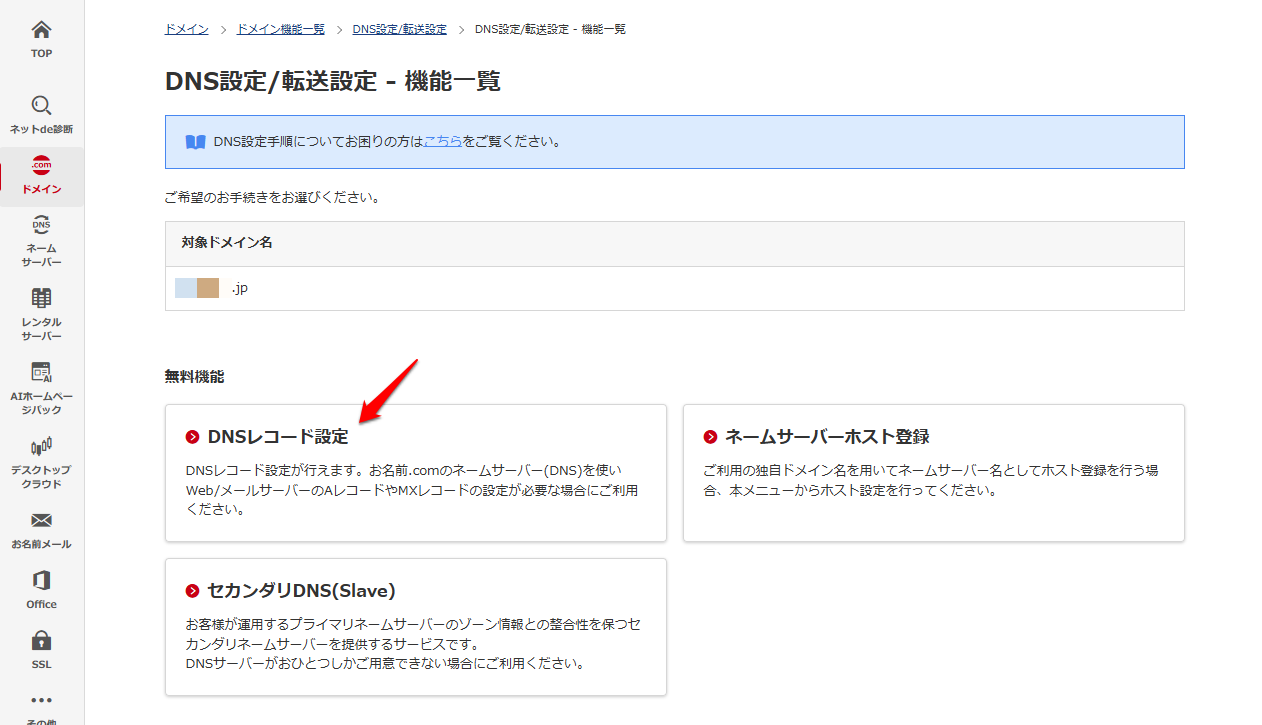The width and height of the screenshot is (1262, 725).
Task: Expand その他 three-dots menu in sidebar
Action: click(x=41, y=700)
